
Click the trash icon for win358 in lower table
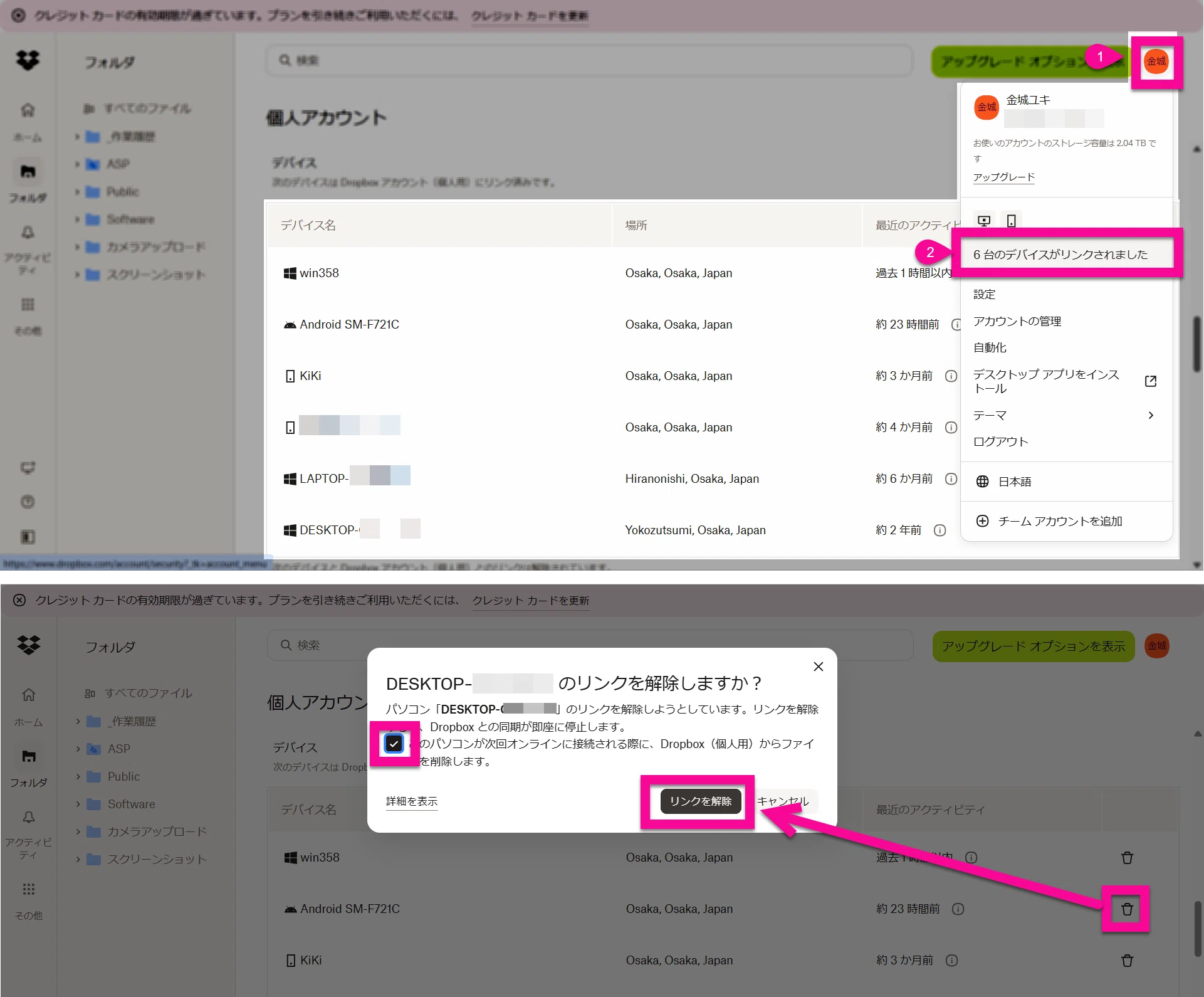coord(1127,858)
